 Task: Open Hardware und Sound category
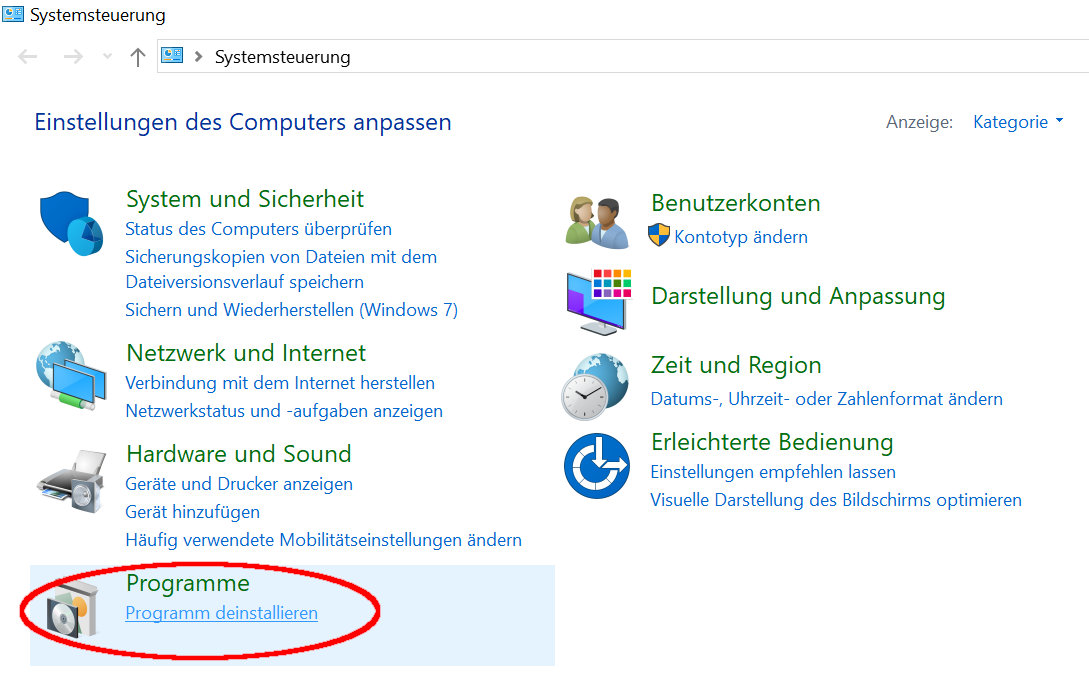tap(239, 454)
